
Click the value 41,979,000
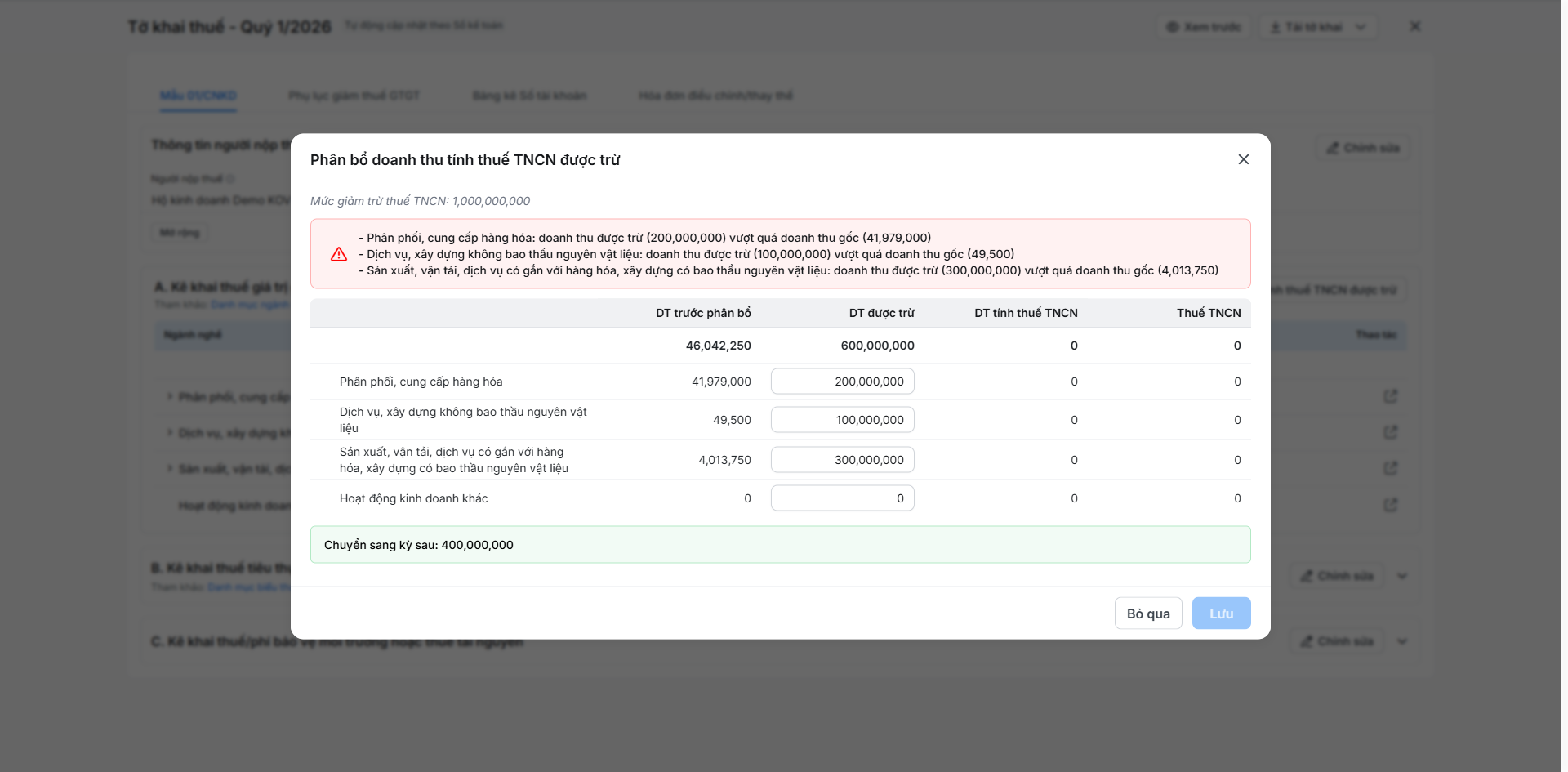click(x=721, y=382)
